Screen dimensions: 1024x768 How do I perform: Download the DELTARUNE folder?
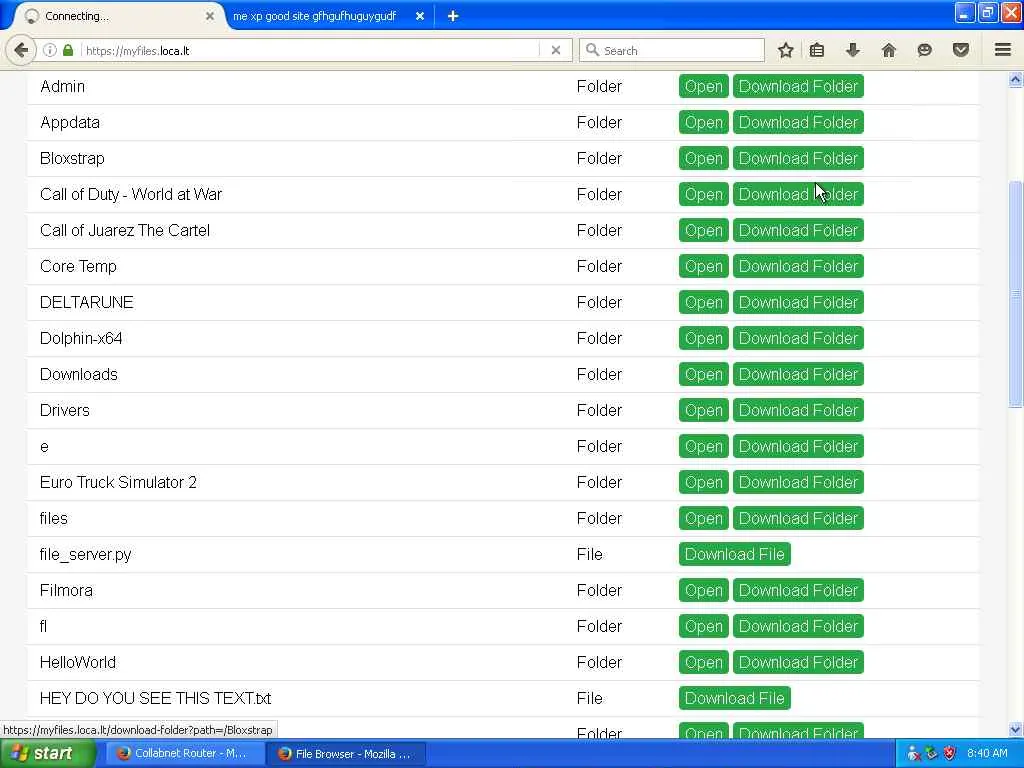[x=798, y=302]
